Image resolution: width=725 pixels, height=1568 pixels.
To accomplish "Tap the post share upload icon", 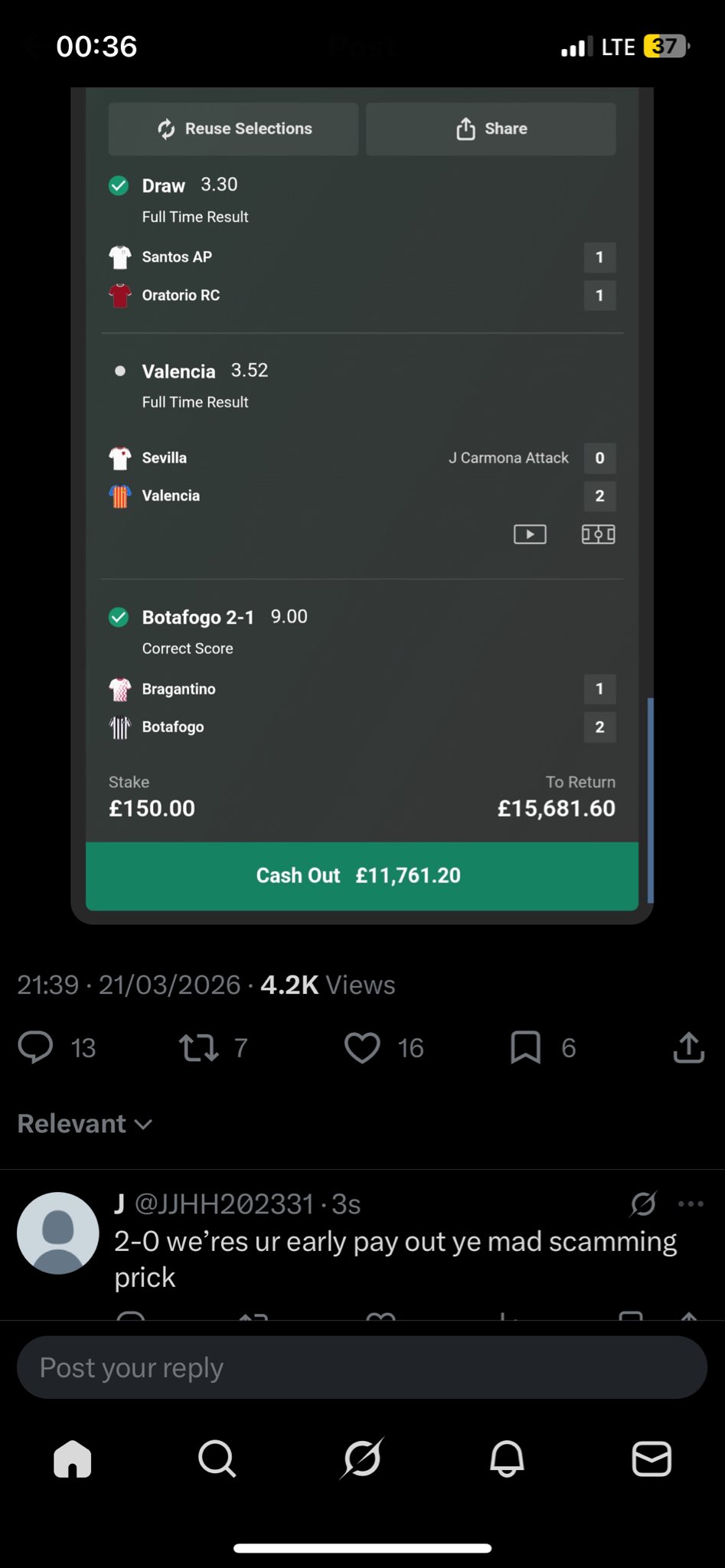I will [x=688, y=1047].
